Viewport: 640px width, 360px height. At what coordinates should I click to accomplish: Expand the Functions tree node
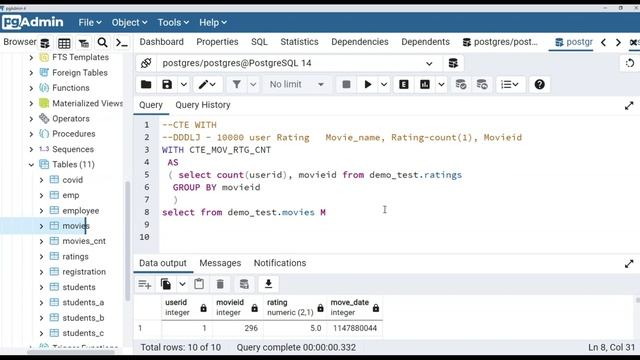(31, 88)
